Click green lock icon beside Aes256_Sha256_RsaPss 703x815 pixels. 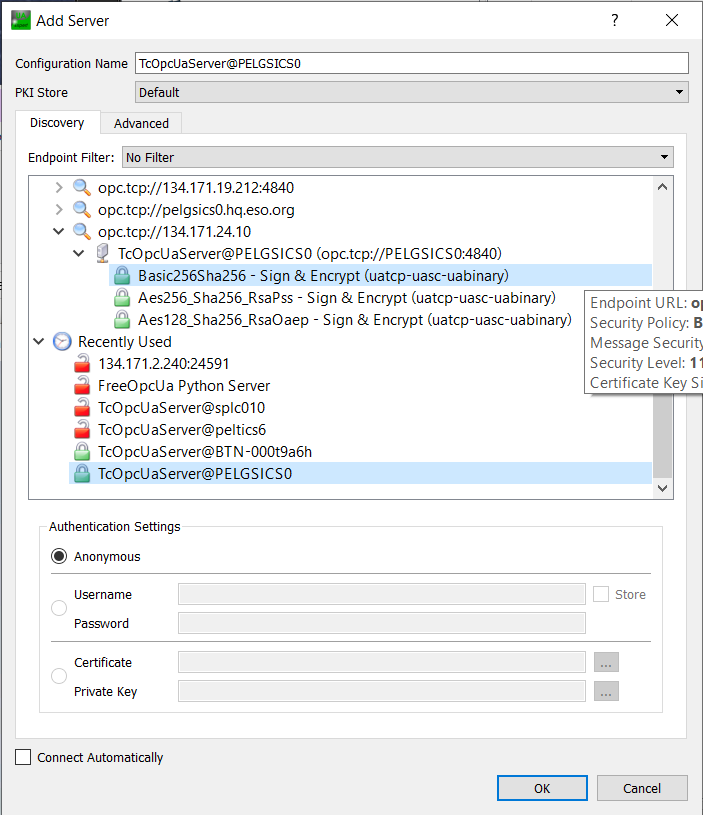tap(122, 298)
